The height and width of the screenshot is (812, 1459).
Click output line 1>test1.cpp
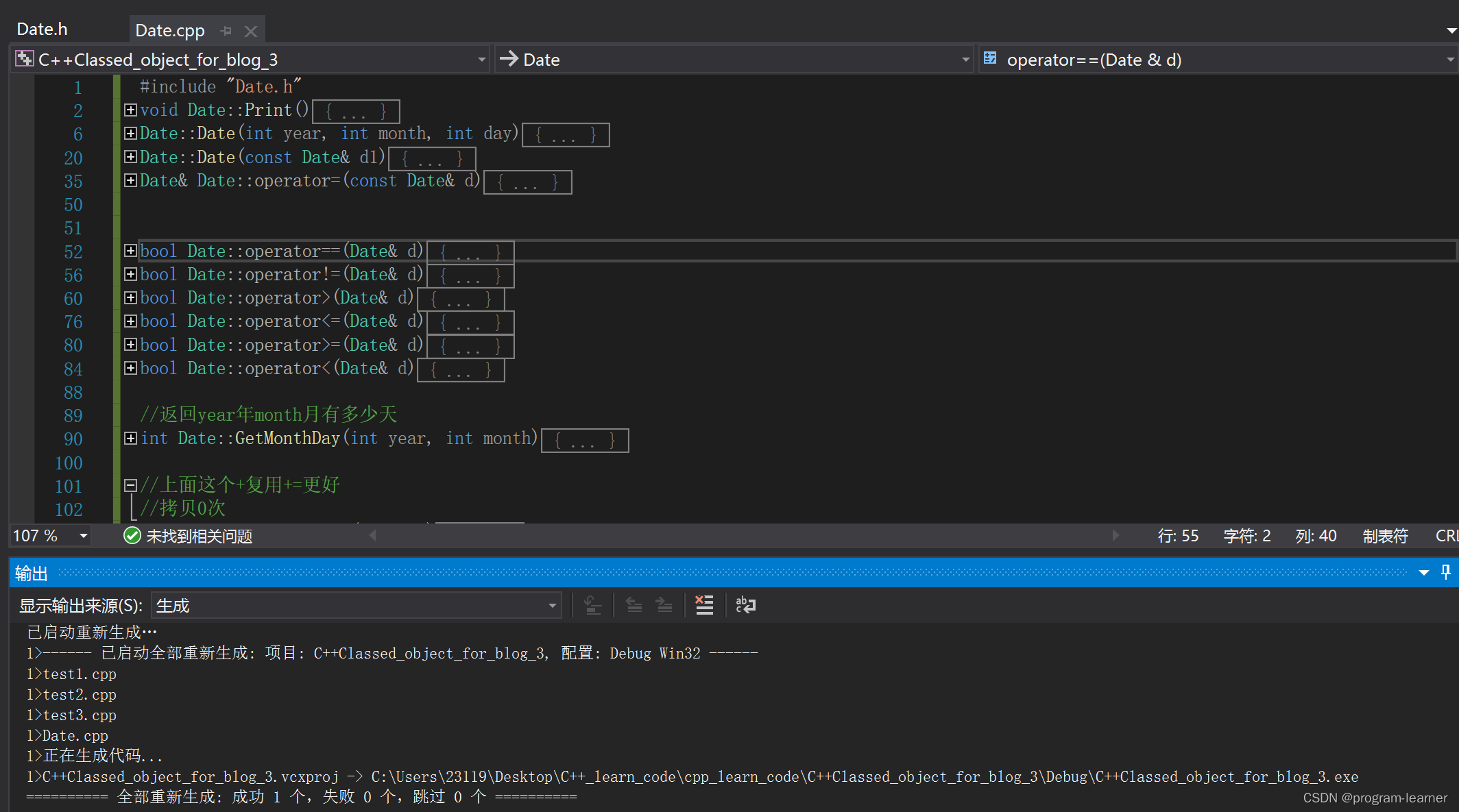(x=72, y=674)
